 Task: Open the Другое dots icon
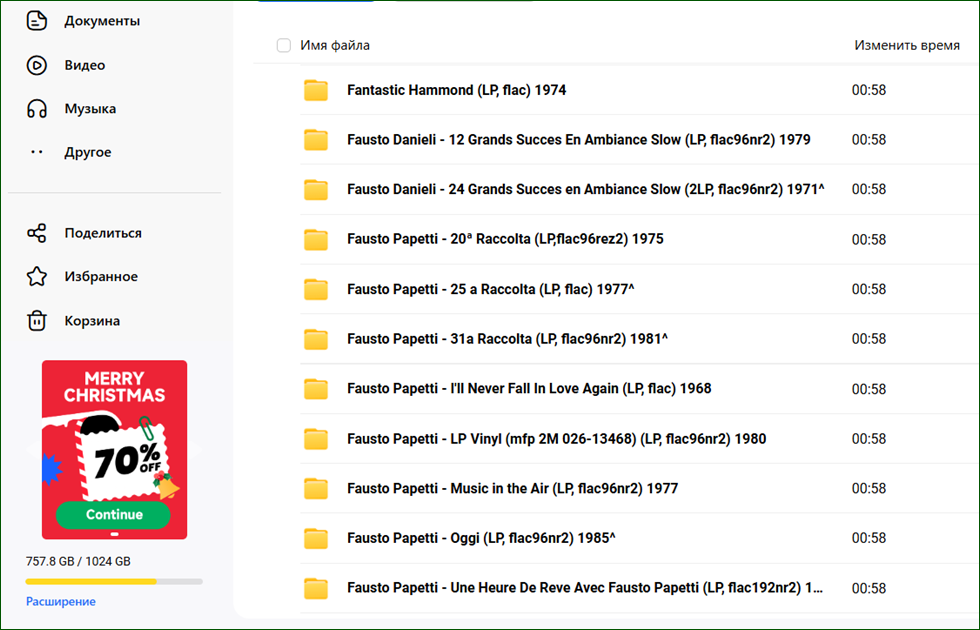click(36, 152)
